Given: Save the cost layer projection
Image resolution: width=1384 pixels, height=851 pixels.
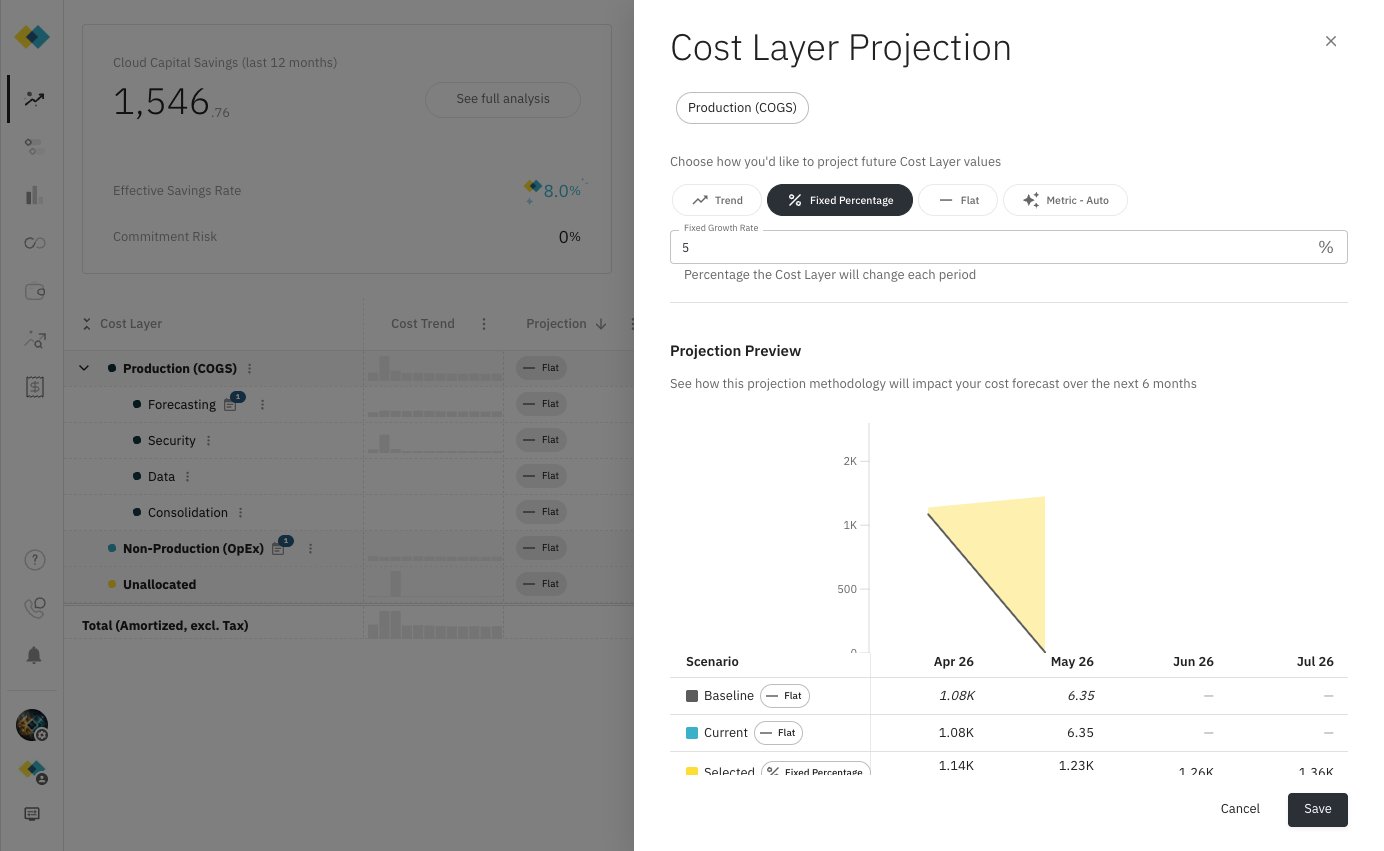Looking at the screenshot, I should (x=1317, y=809).
